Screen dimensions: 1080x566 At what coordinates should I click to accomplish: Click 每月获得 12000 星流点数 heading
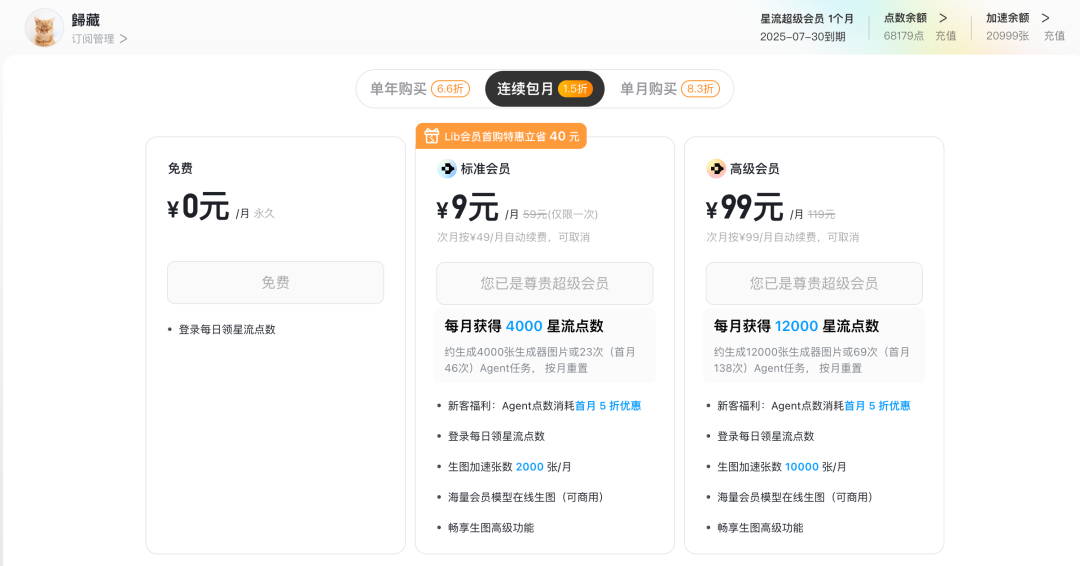point(796,326)
